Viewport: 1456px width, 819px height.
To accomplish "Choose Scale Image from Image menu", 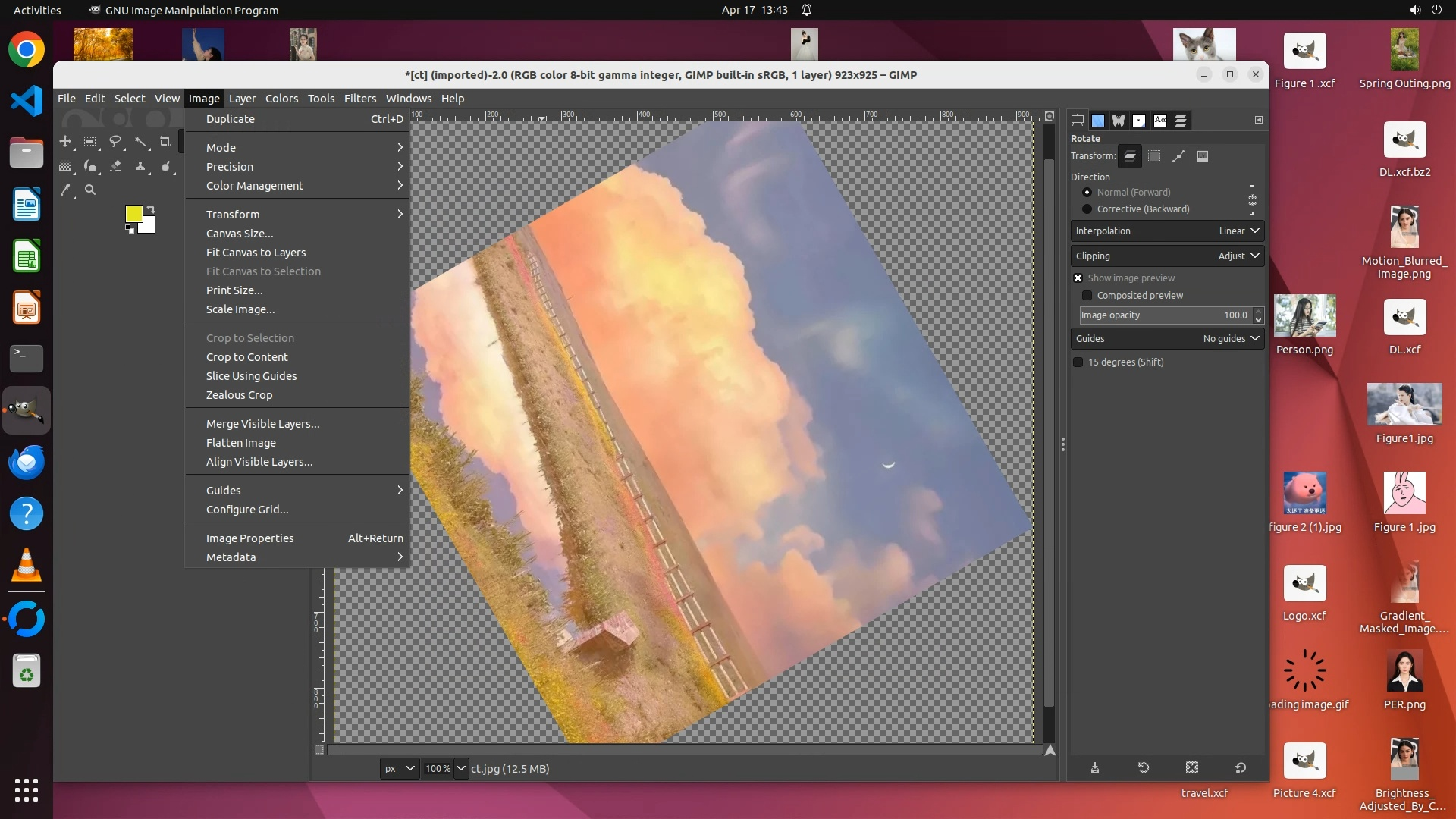I will [240, 309].
